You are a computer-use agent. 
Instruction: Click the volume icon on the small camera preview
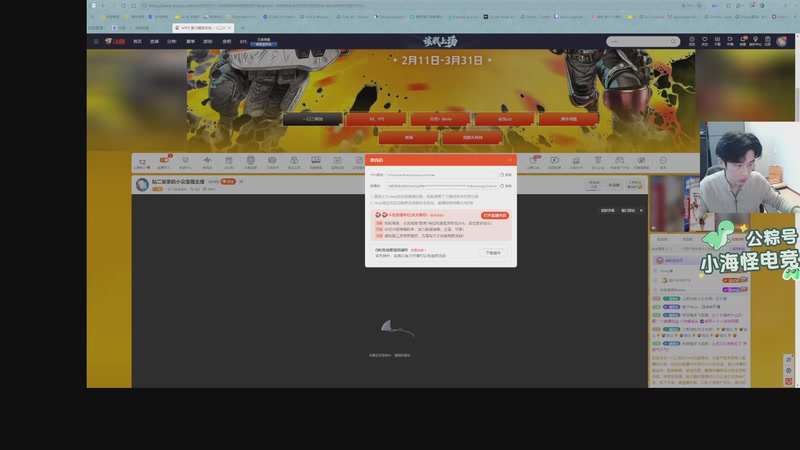click(655, 228)
